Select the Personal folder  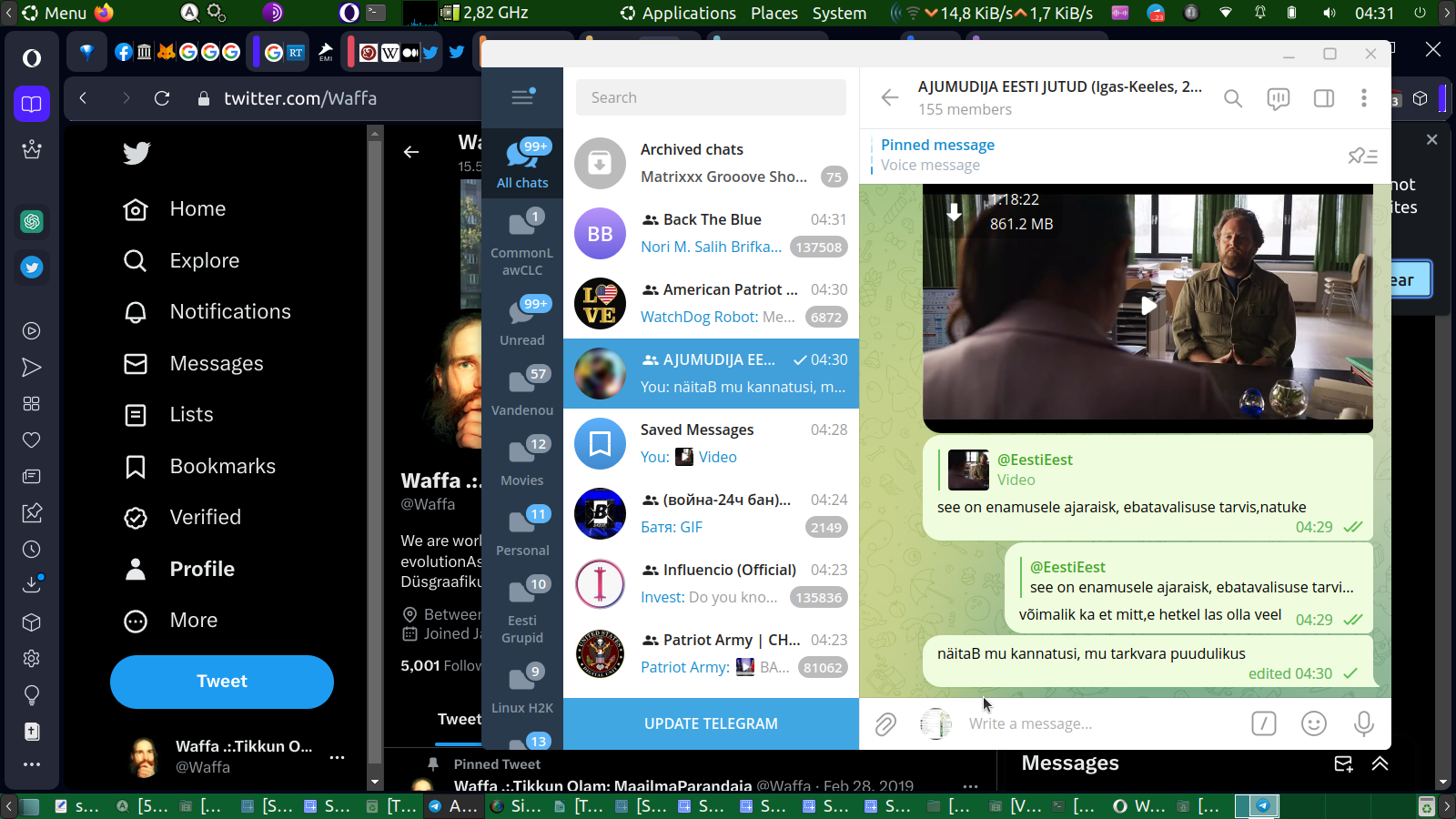(522, 531)
